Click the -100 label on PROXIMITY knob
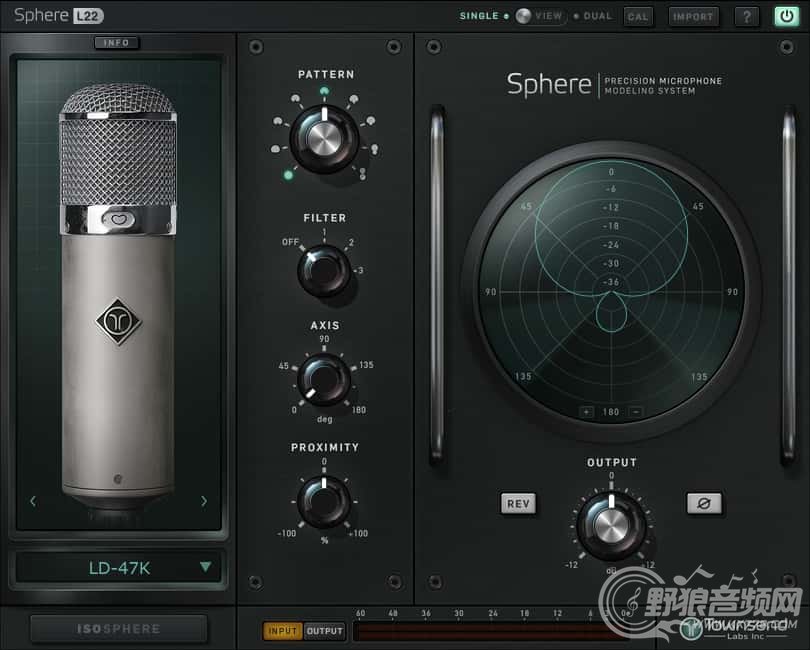 tap(287, 533)
